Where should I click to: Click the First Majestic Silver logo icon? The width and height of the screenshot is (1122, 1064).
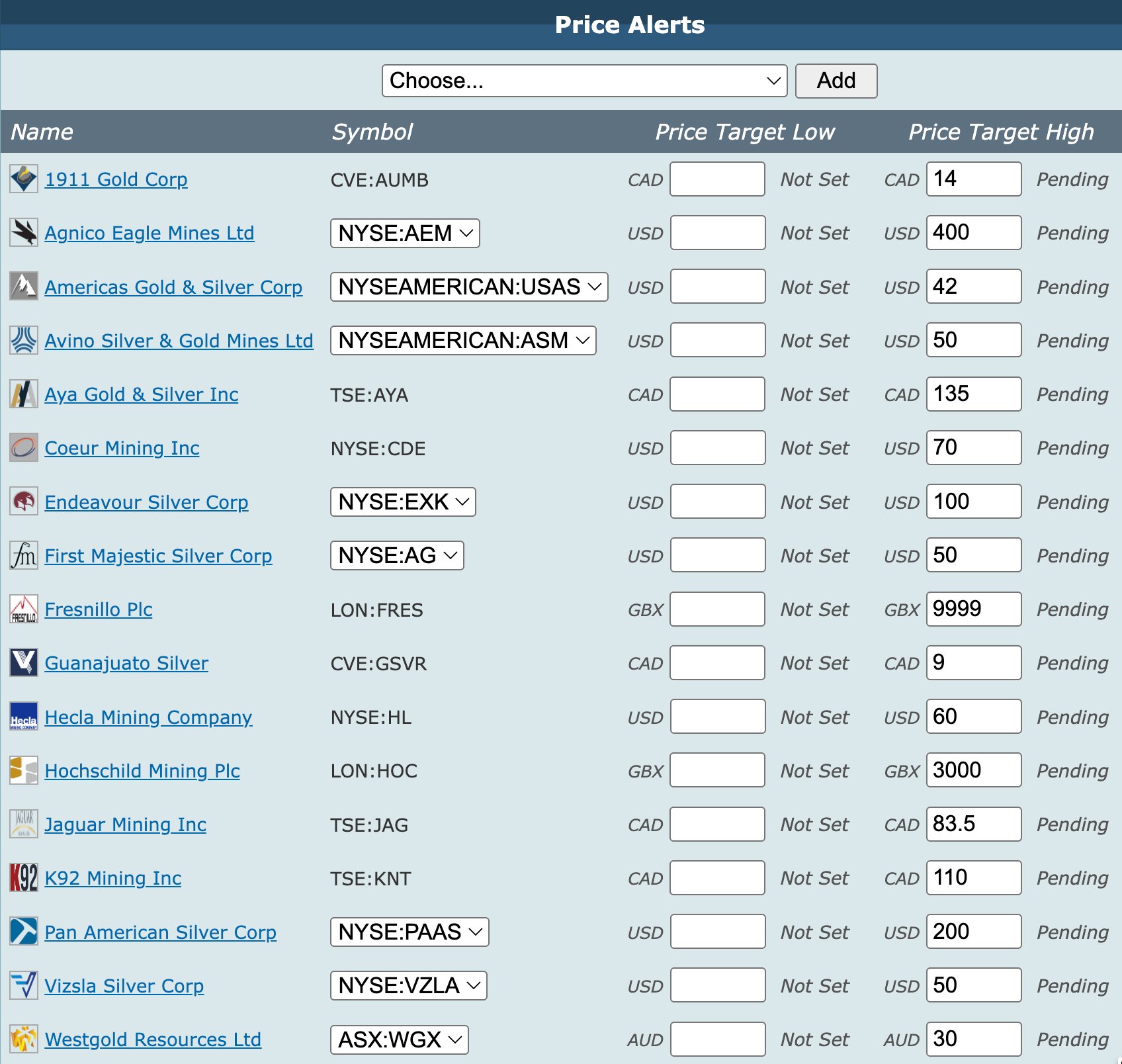pos(24,555)
